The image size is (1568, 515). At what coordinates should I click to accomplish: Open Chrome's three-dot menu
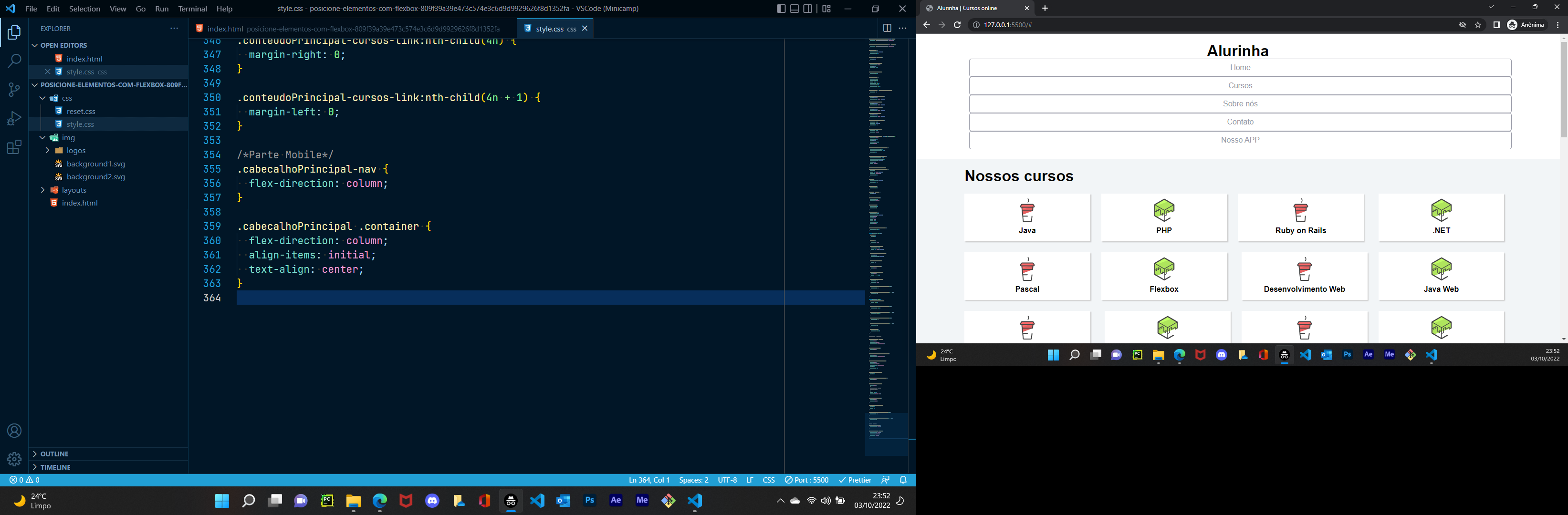tap(1558, 25)
